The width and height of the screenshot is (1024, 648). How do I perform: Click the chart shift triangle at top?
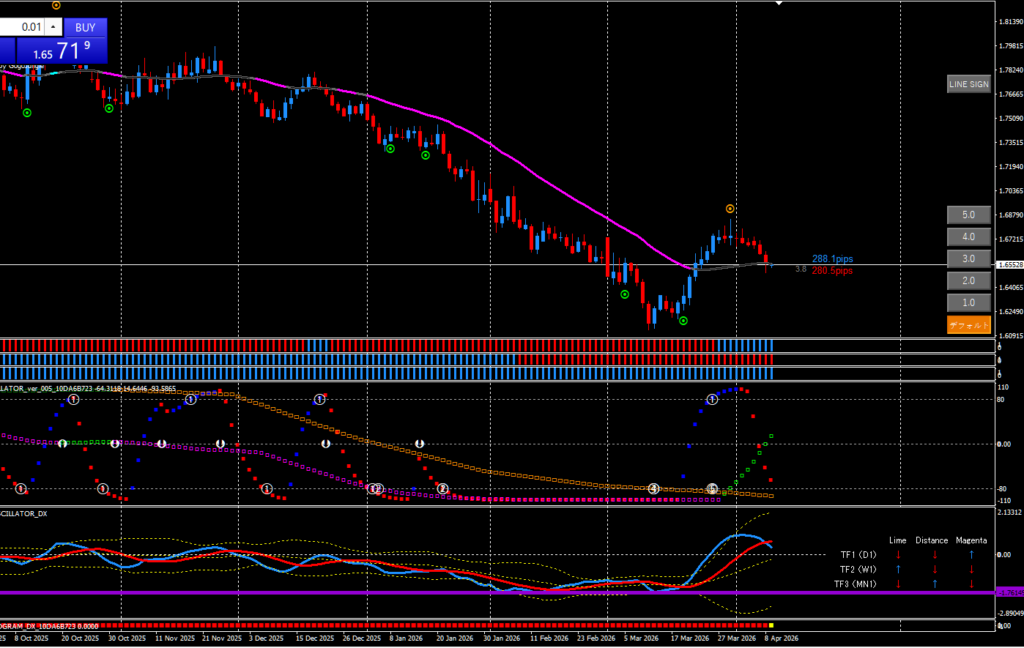coord(780,3)
